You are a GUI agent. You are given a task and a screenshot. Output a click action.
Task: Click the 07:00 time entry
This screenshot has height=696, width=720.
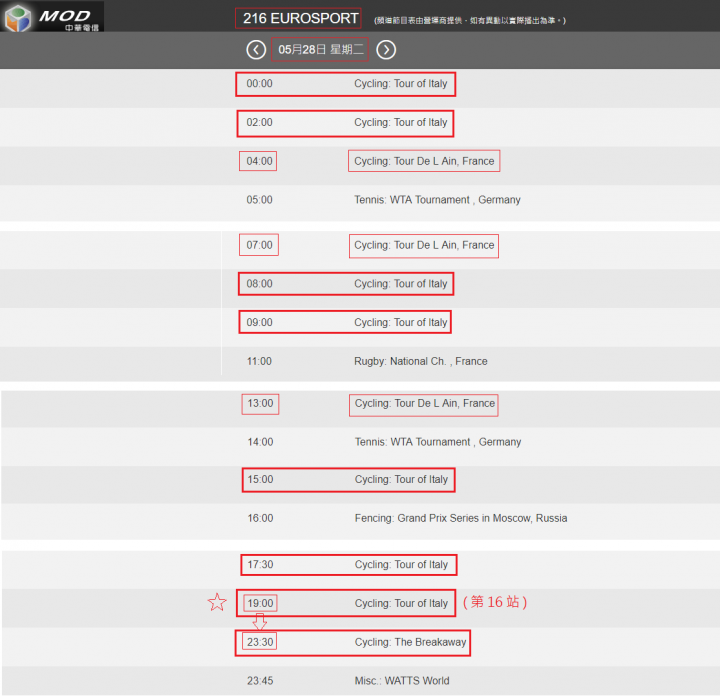click(259, 245)
